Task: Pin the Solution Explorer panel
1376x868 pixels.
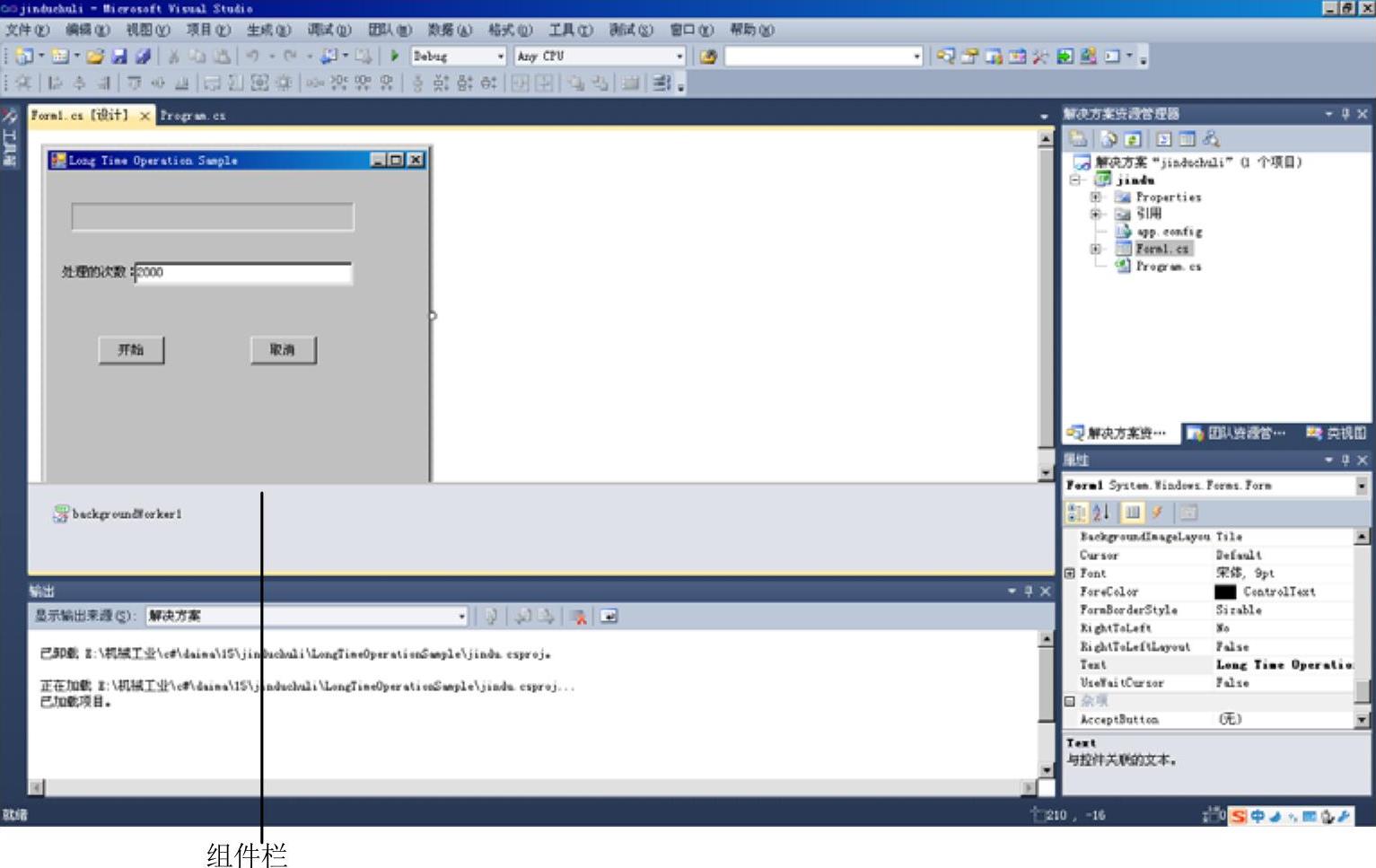Action: pos(1345,114)
